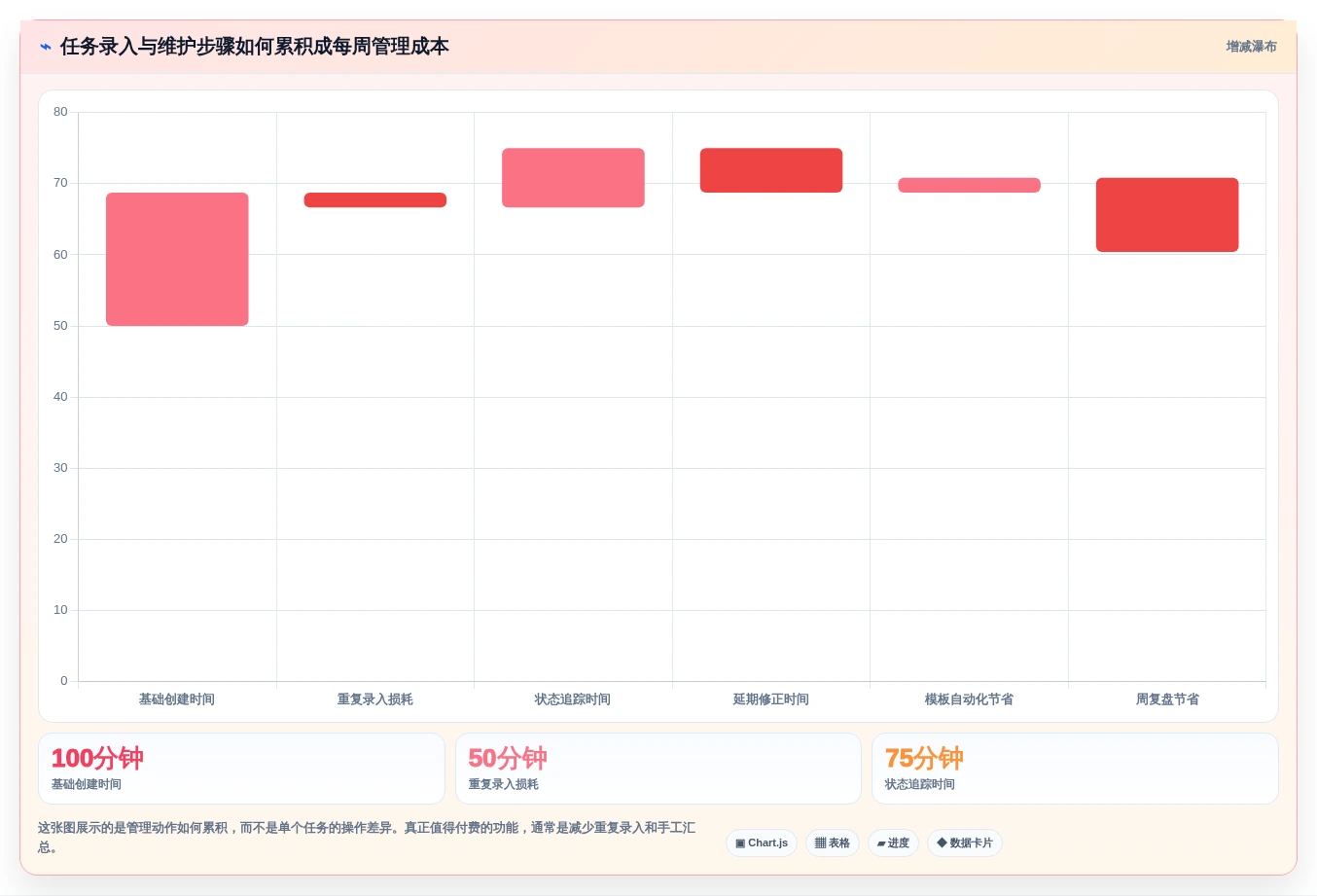Select the 表格 tag chip
The width and height of the screenshot is (1317, 896).
pos(833,842)
